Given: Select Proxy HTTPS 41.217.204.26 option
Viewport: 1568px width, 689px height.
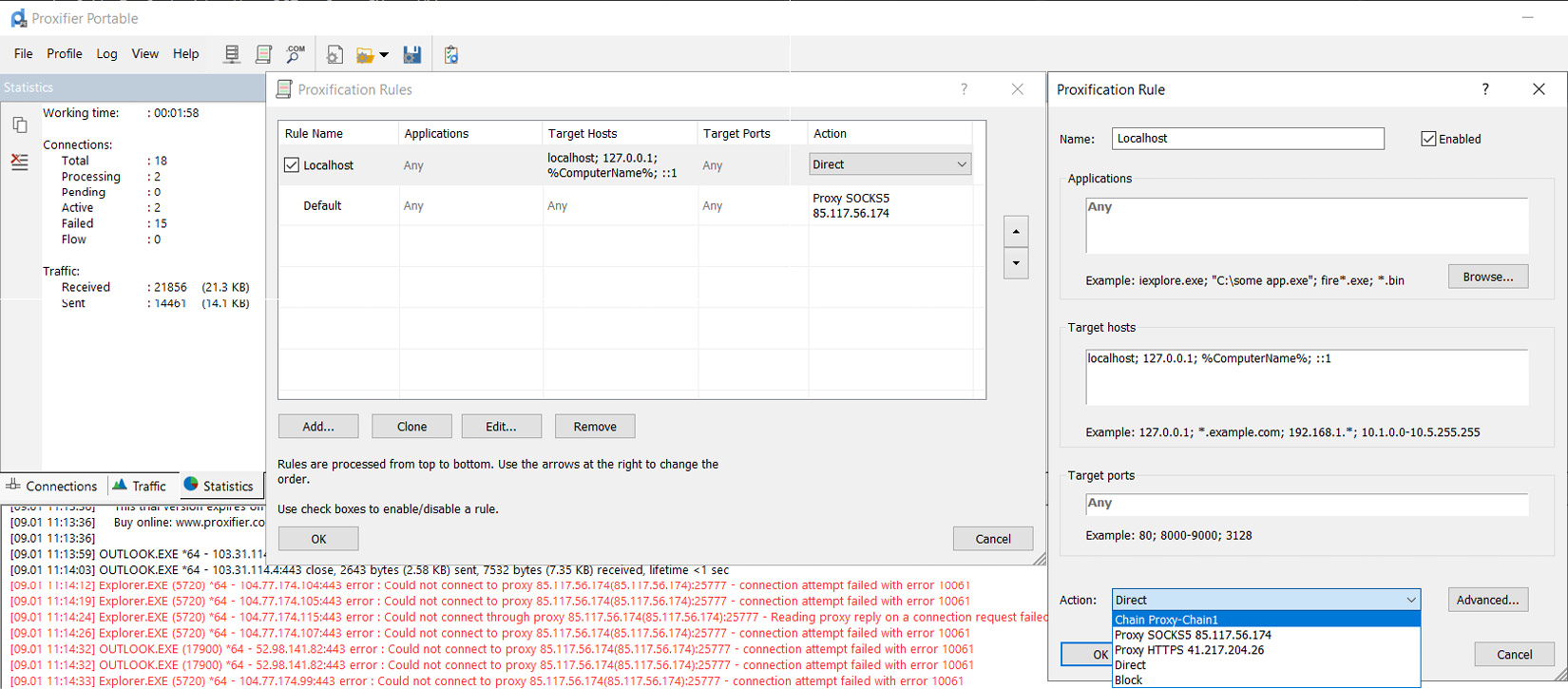Looking at the screenshot, I should tap(1266, 650).
